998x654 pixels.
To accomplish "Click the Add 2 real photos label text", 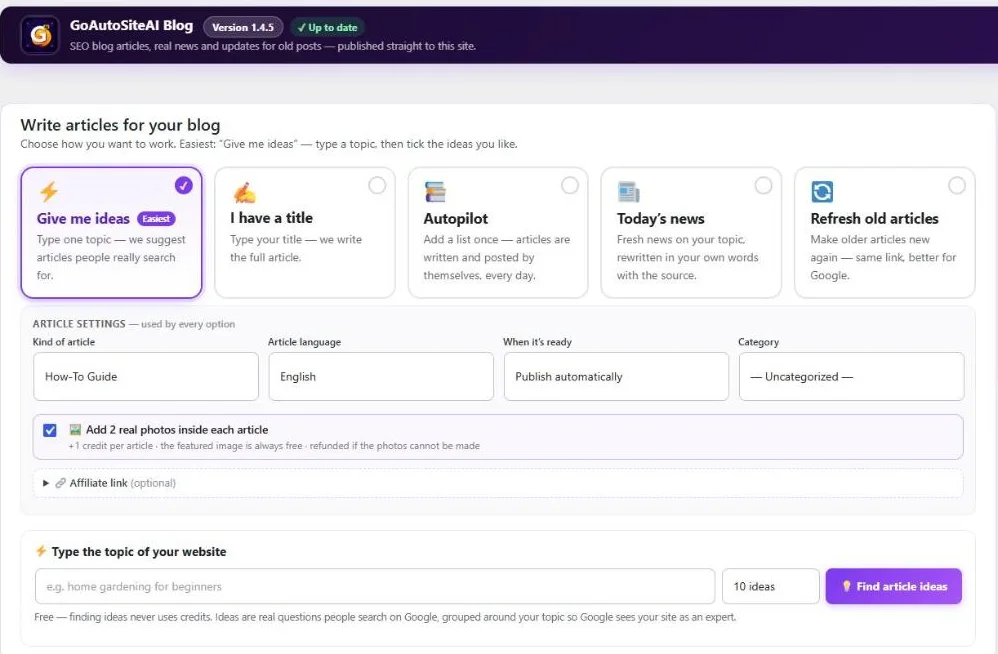I will click(x=177, y=429).
